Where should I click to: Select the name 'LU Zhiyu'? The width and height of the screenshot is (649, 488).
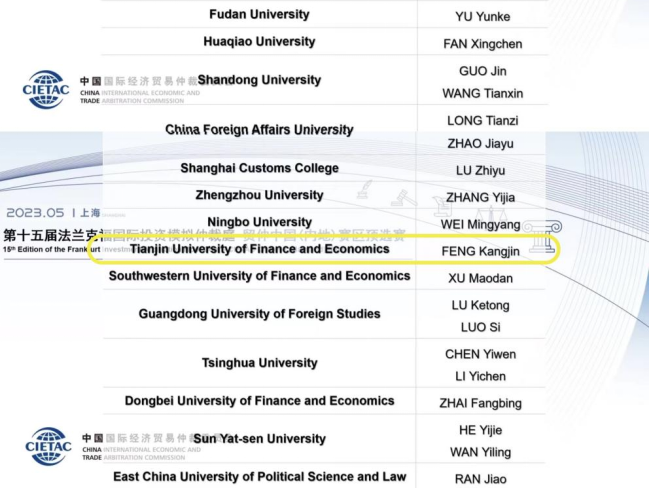(x=481, y=171)
